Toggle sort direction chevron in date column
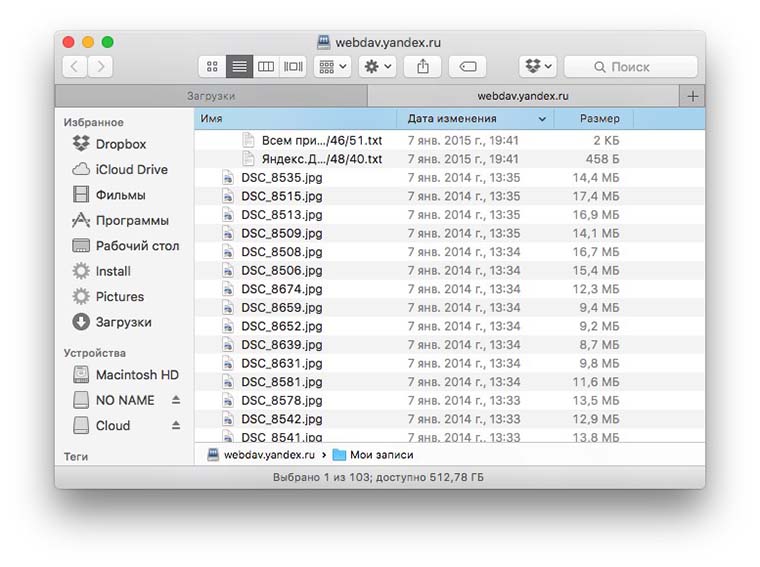 pyautogui.click(x=542, y=119)
